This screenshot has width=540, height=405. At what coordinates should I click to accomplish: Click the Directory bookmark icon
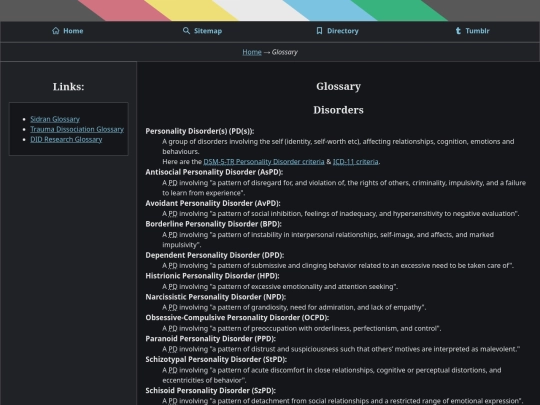pyautogui.click(x=319, y=31)
